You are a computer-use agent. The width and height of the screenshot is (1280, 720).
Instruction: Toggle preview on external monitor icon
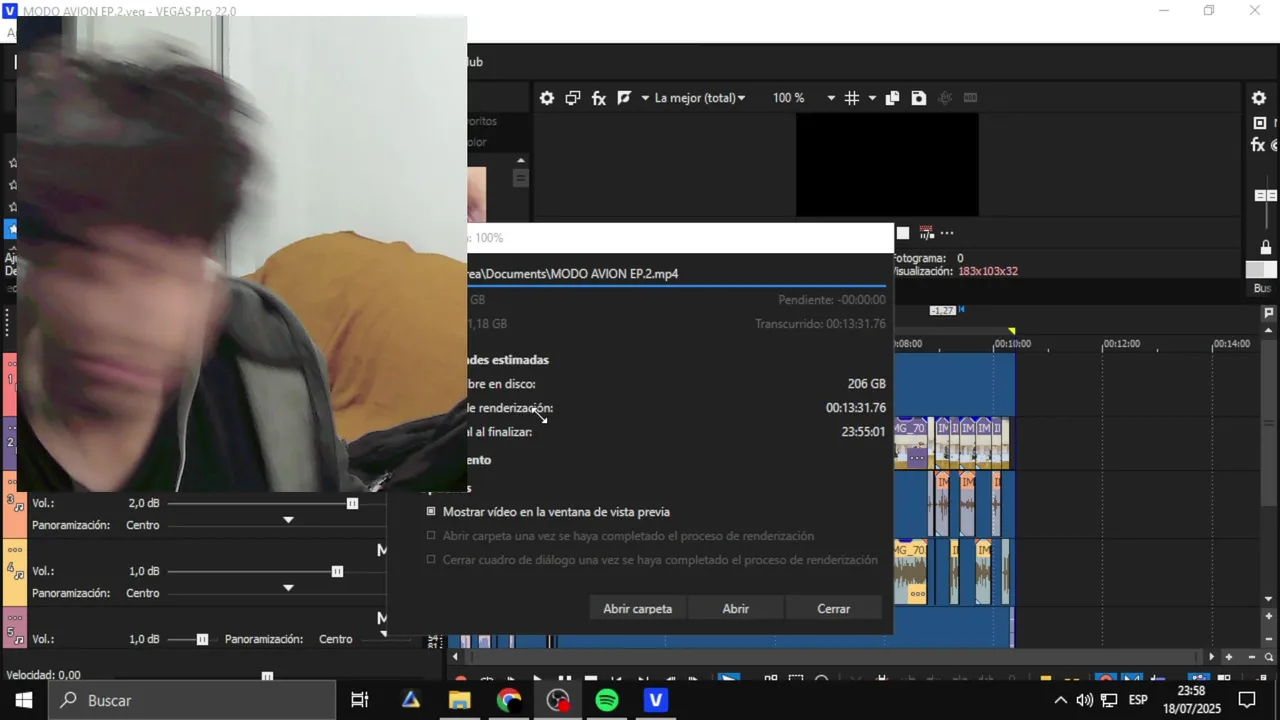(x=573, y=98)
